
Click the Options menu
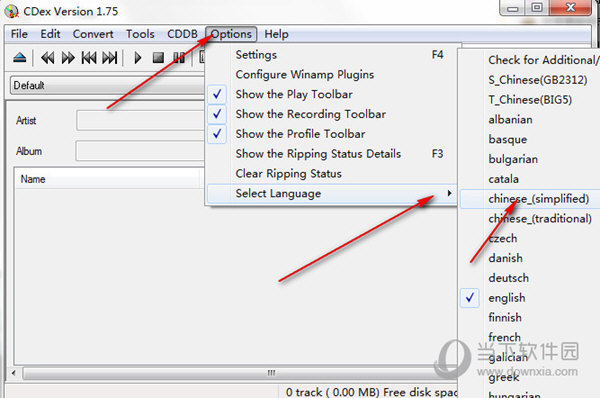click(231, 34)
